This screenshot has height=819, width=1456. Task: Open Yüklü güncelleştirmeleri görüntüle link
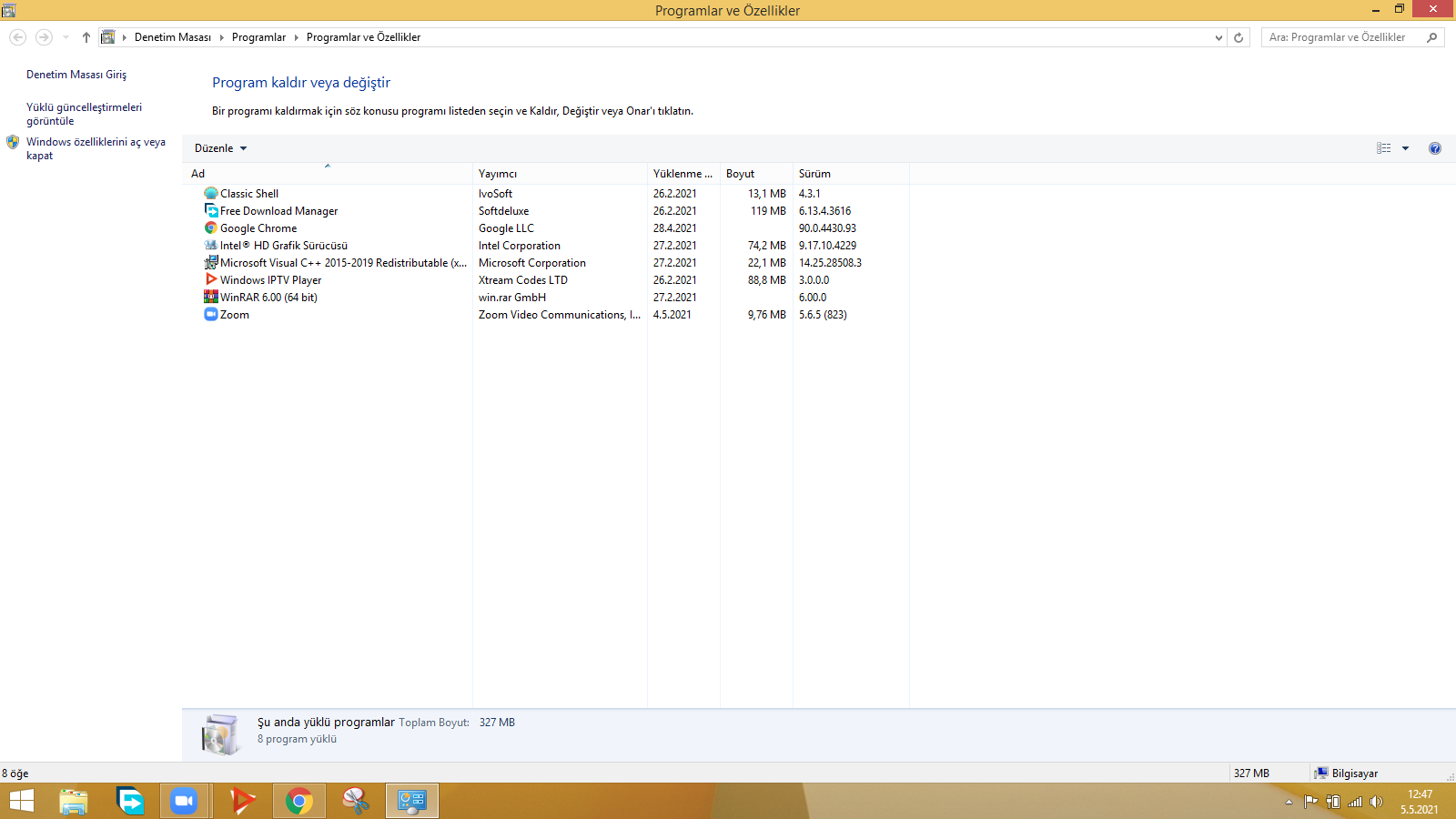(84, 114)
